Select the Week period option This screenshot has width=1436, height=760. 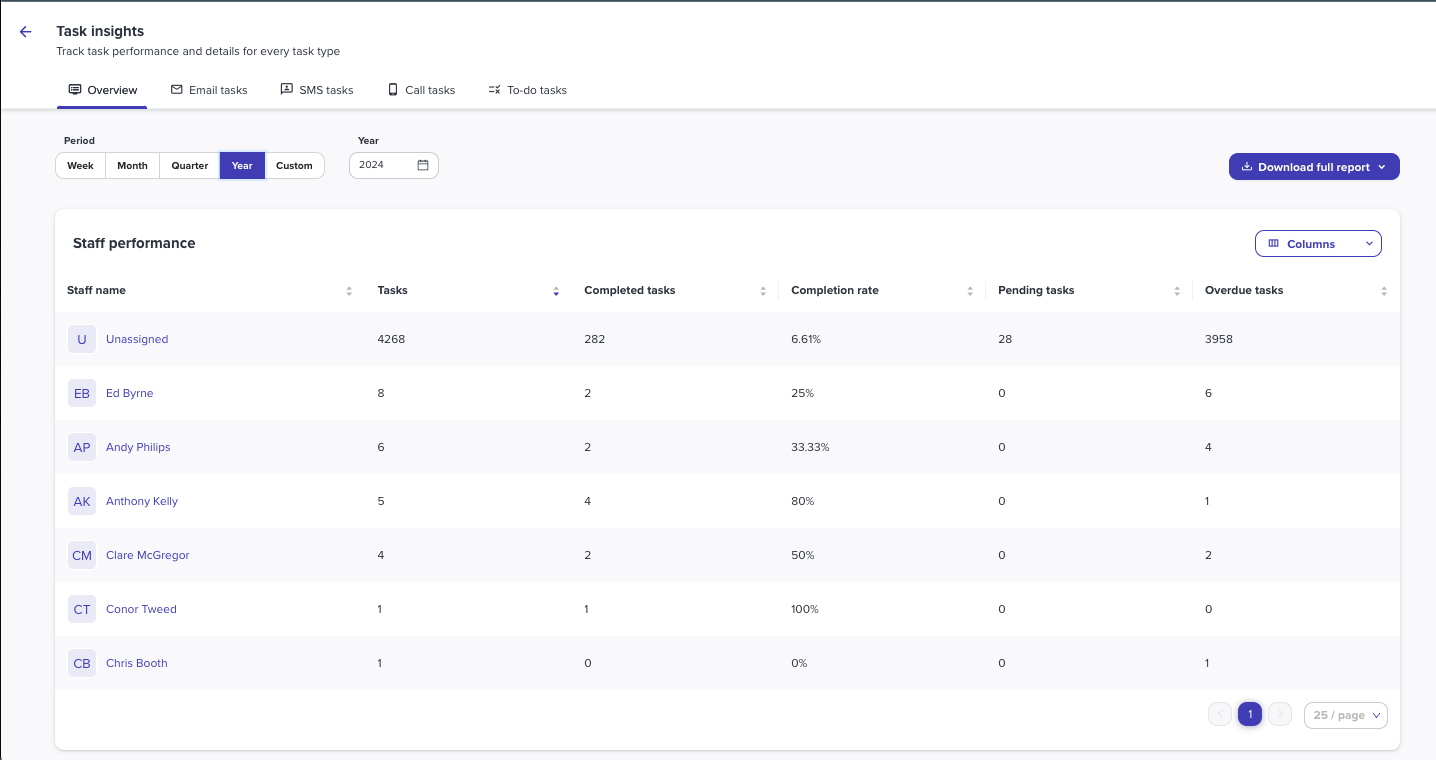[x=80, y=166]
